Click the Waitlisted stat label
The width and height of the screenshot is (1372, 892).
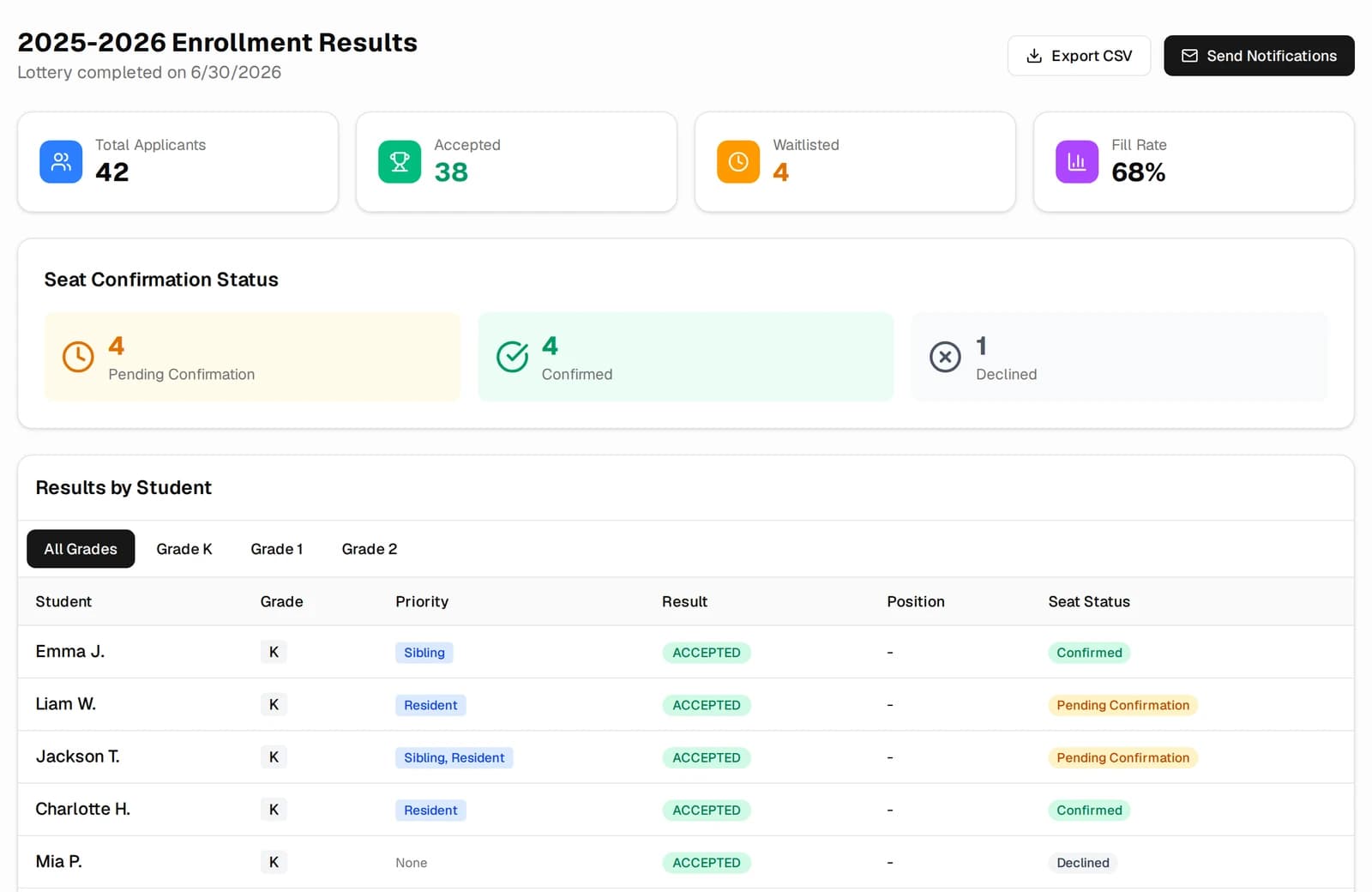[806, 145]
